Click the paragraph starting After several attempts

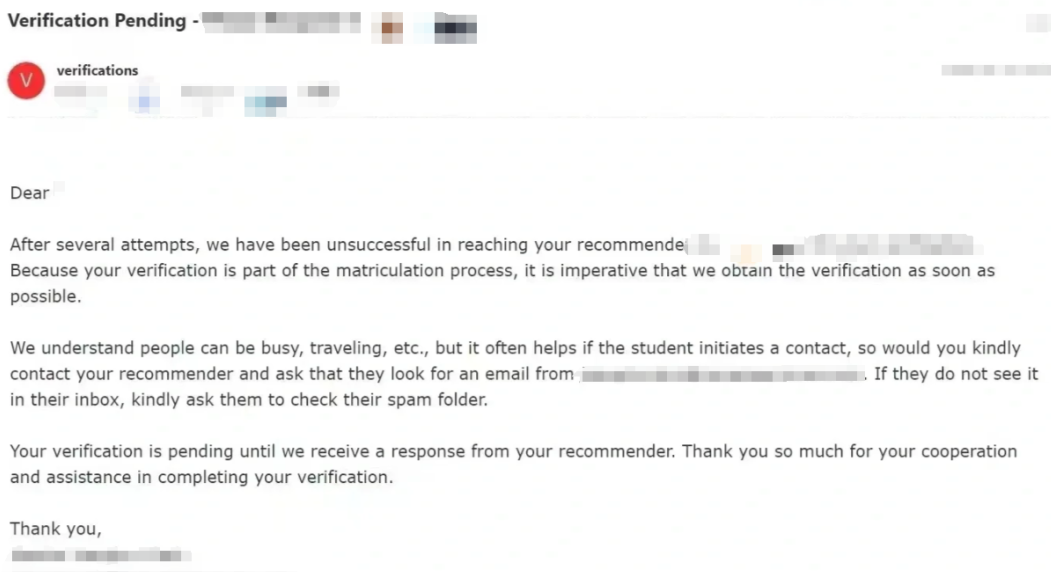click(502, 270)
